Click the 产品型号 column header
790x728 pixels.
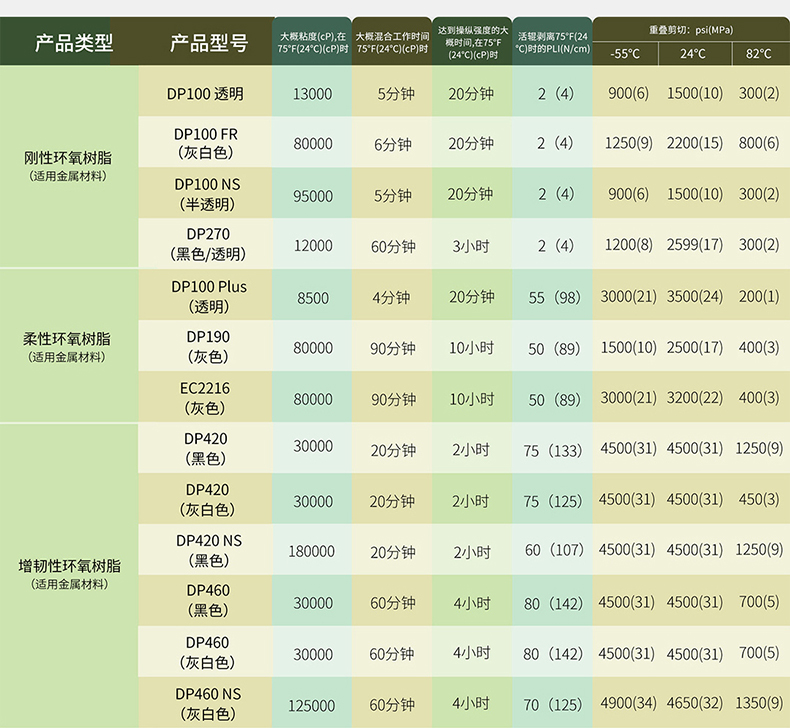click(208, 42)
